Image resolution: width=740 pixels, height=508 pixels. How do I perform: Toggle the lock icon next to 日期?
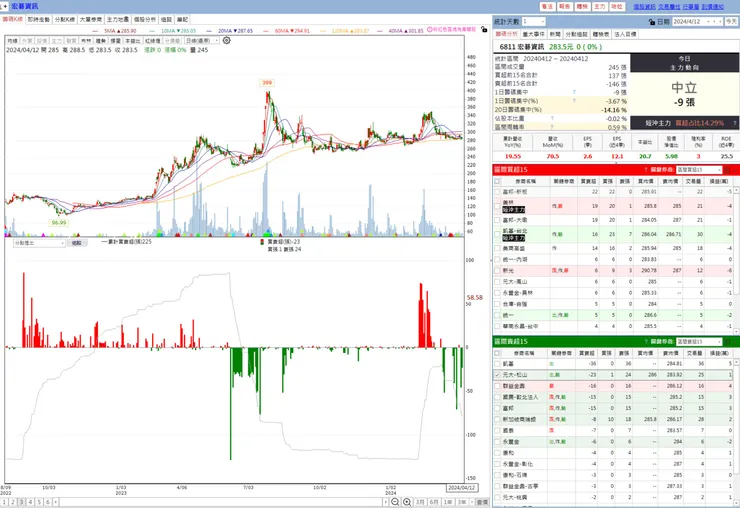point(652,22)
